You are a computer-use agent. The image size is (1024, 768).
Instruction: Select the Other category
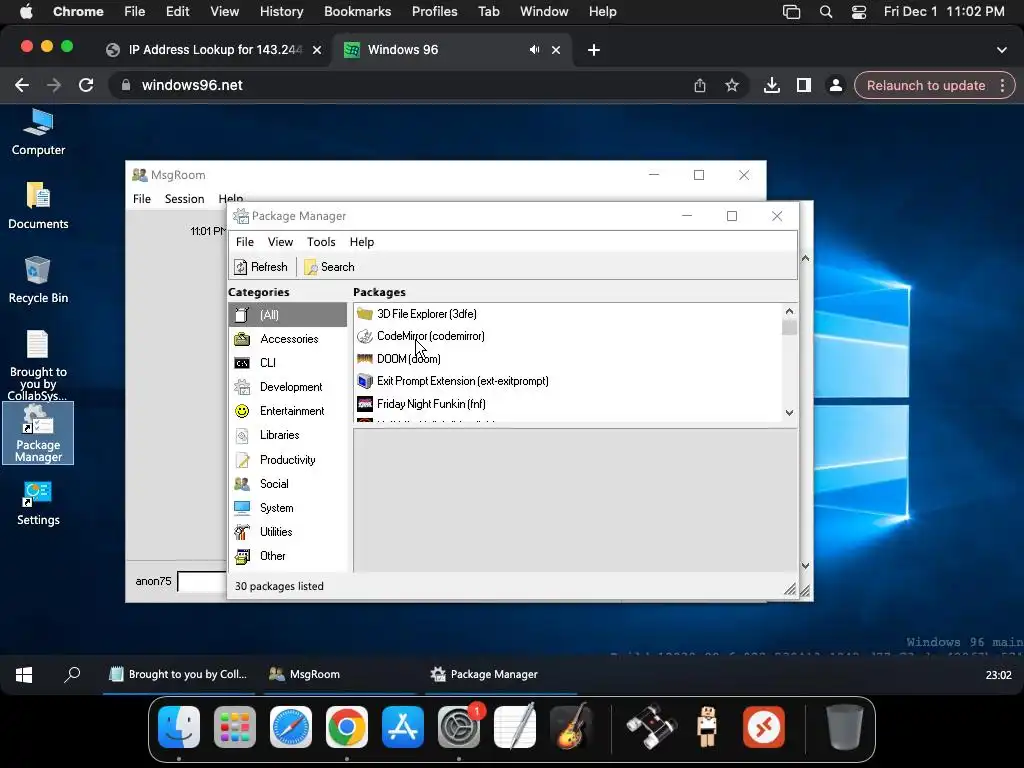tap(287, 556)
